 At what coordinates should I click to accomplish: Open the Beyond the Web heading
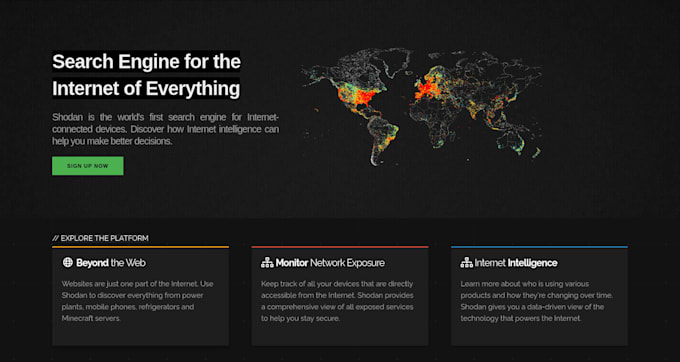(111, 263)
